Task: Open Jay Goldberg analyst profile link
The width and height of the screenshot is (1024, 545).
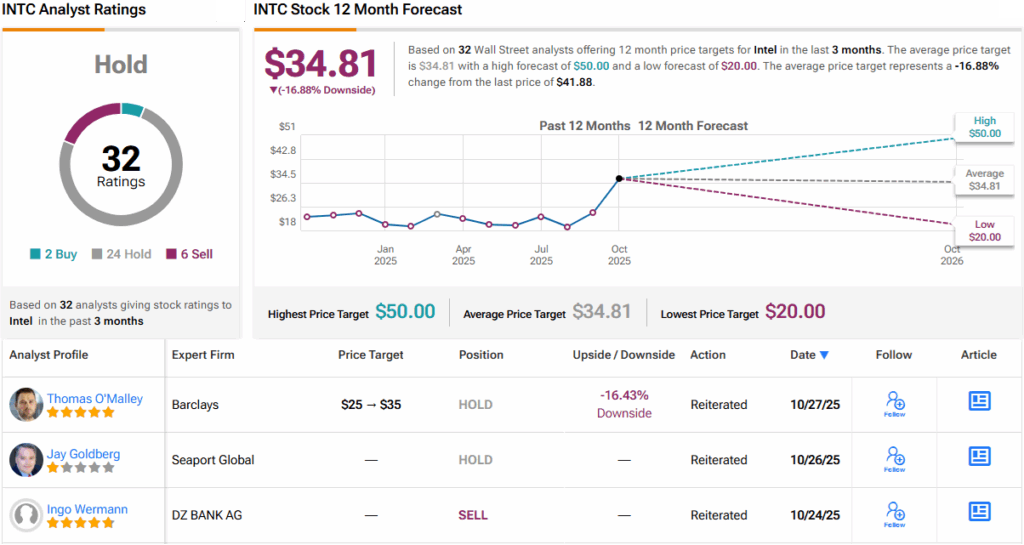Action: coord(83,453)
